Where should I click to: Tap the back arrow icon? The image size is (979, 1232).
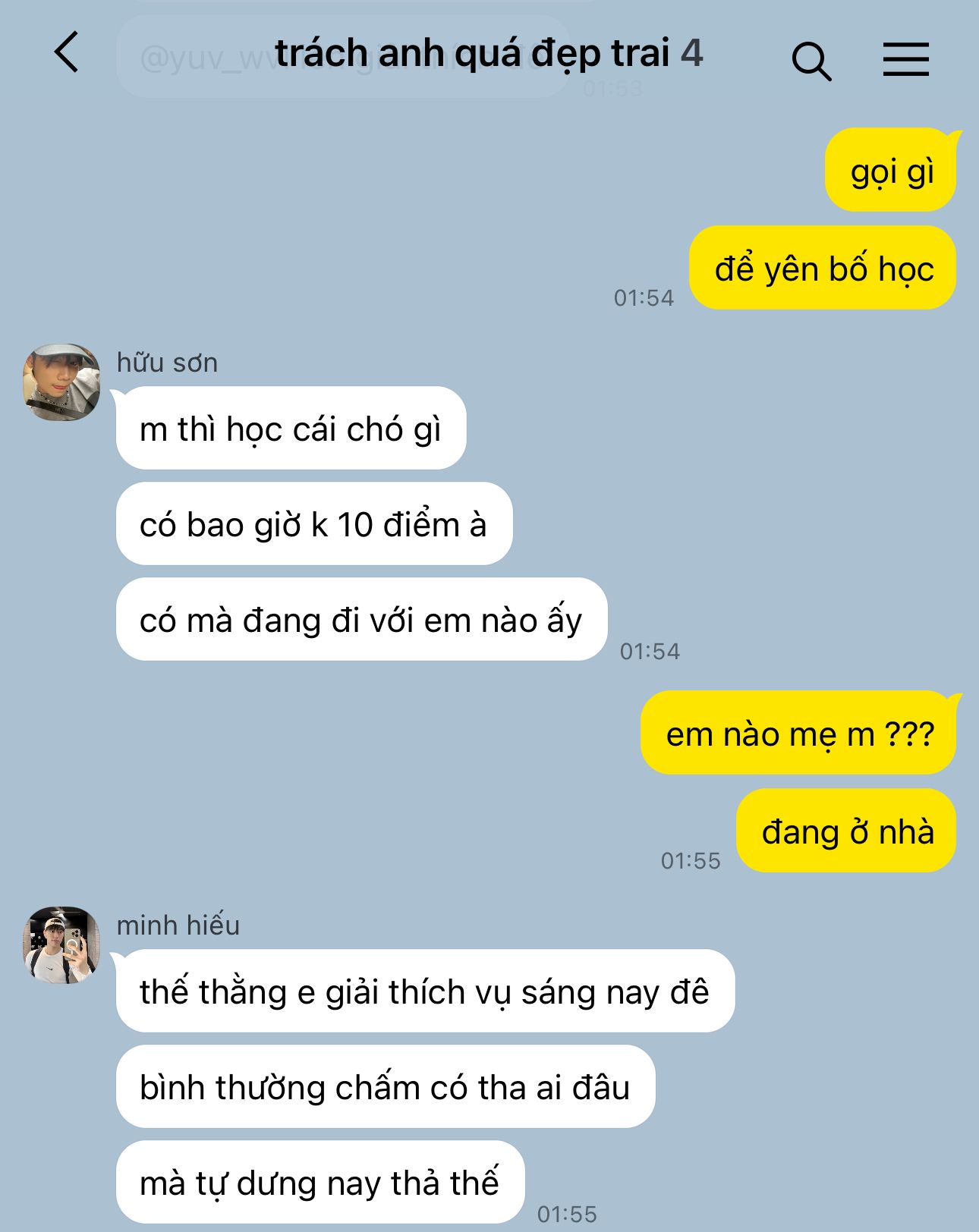(67, 52)
